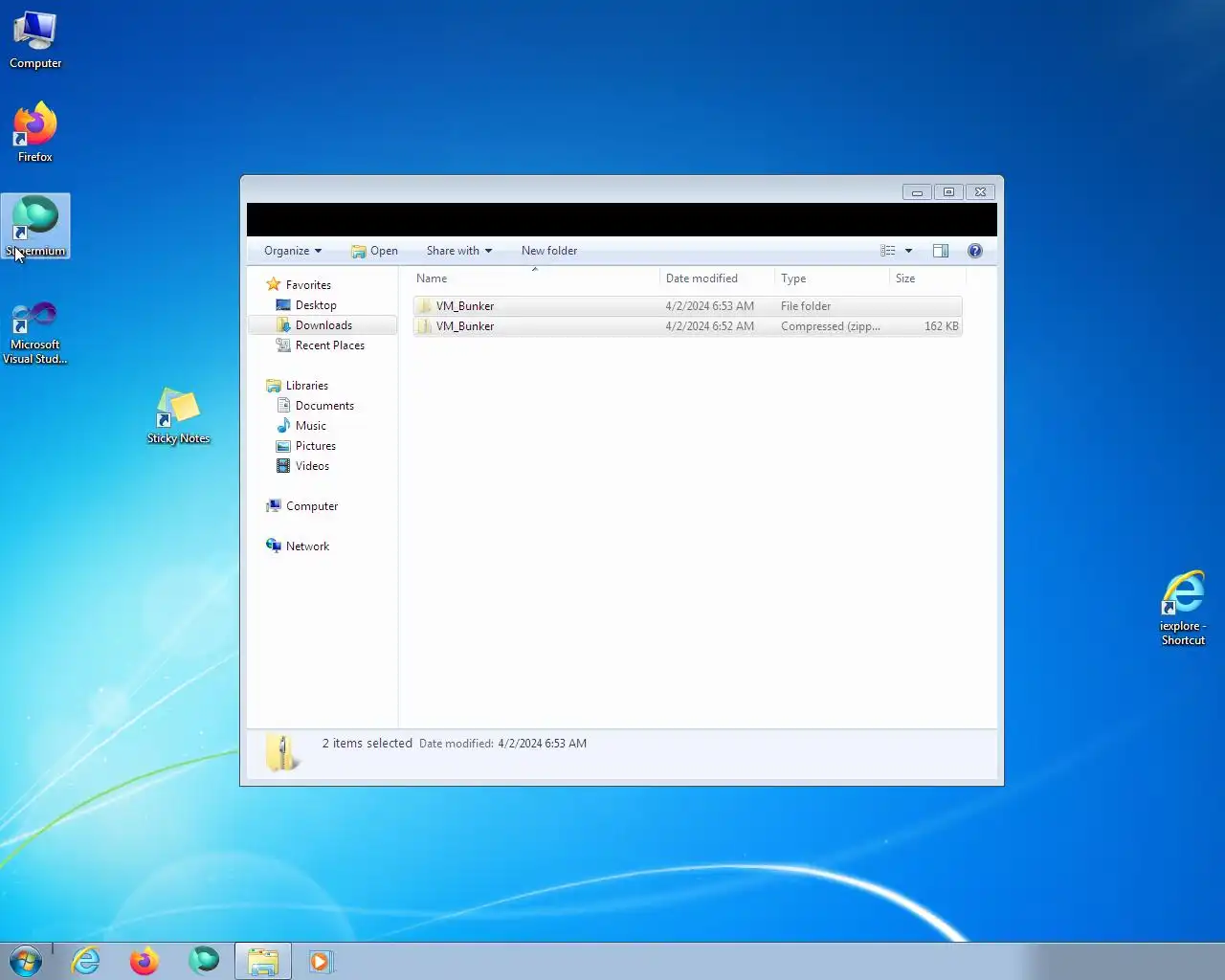Viewport: 1225px width, 980px height.
Task: Toggle the preview pane button
Action: pyautogui.click(x=941, y=251)
